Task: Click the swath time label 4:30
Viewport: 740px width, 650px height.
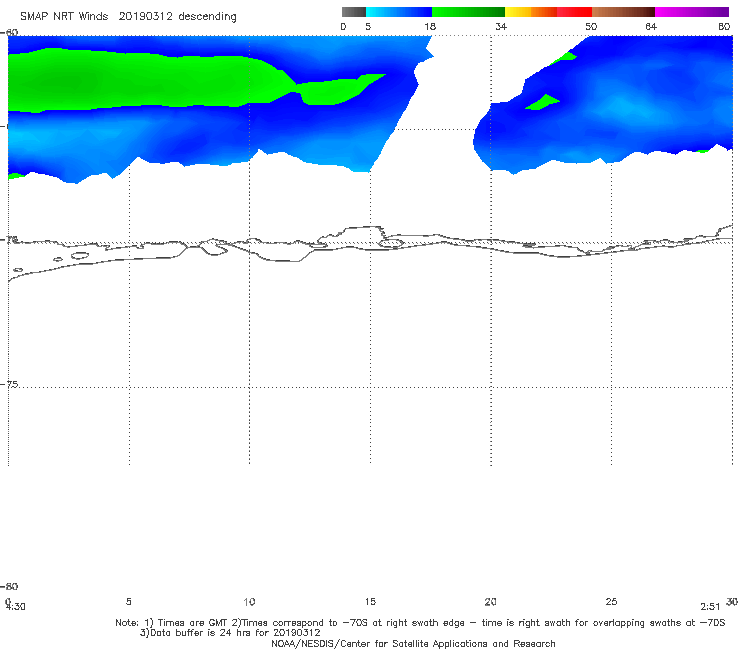Action: click(16, 607)
